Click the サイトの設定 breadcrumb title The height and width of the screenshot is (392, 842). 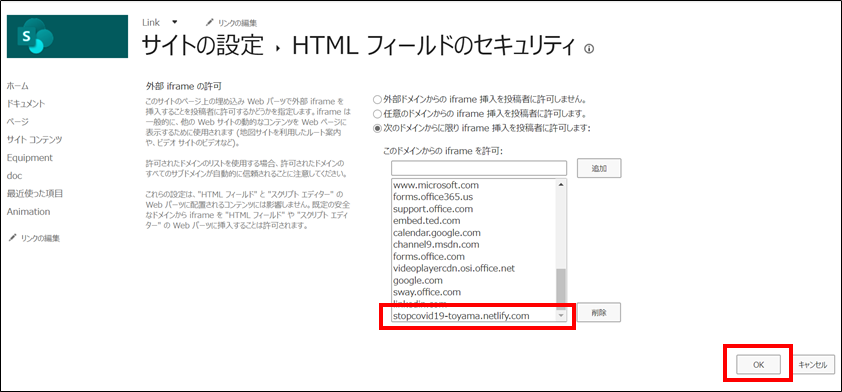204,47
